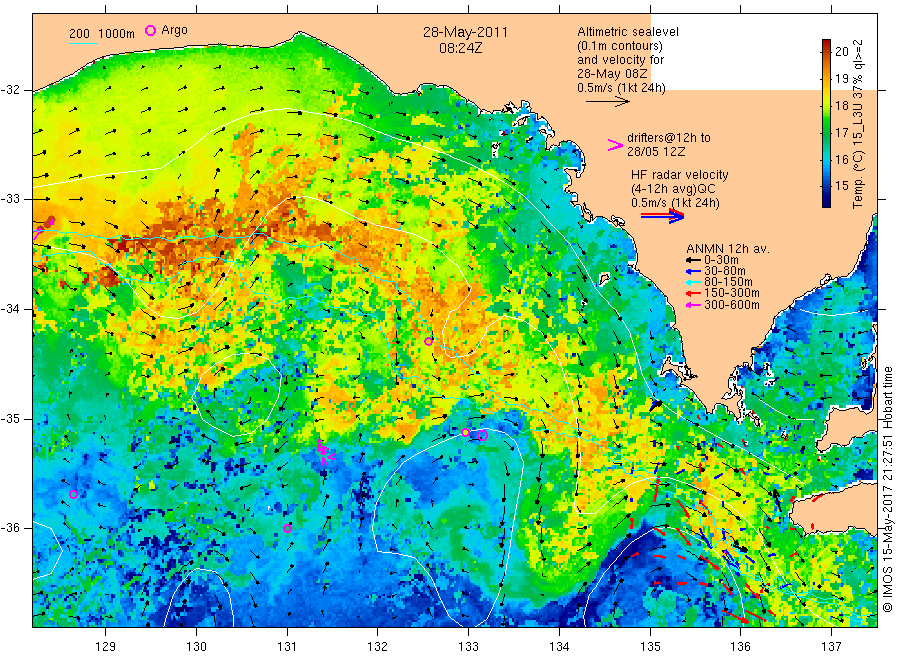Click the temperature colorbar at the dark red top
Image resolution: width=900 pixels, height=660 pixels.
[x=826, y=44]
